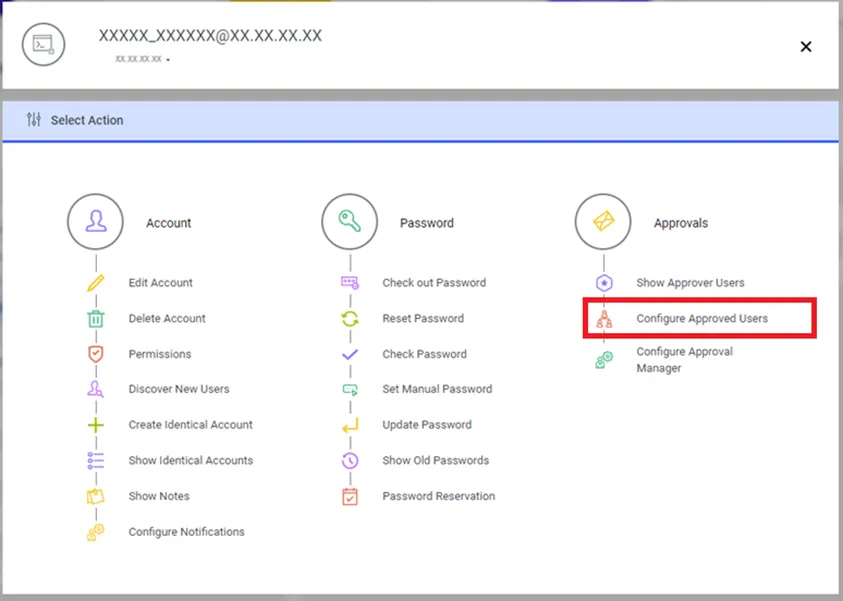Select Discover New Users

[x=178, y=389]
